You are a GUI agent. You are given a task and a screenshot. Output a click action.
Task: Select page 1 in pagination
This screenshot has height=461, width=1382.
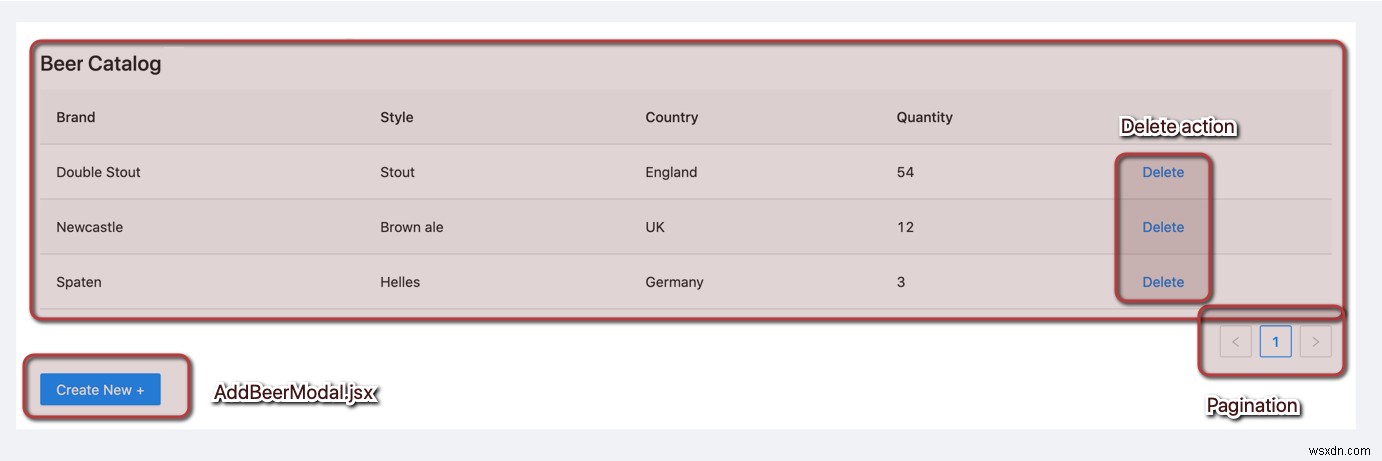pos(1275,342)
